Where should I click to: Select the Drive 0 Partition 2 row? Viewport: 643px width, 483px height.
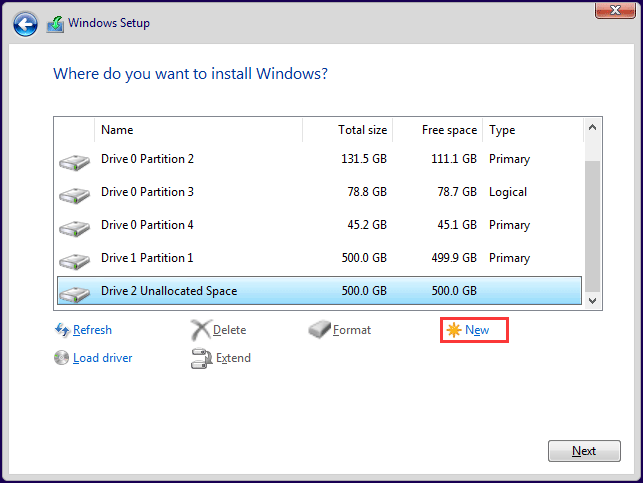point(319,159)
